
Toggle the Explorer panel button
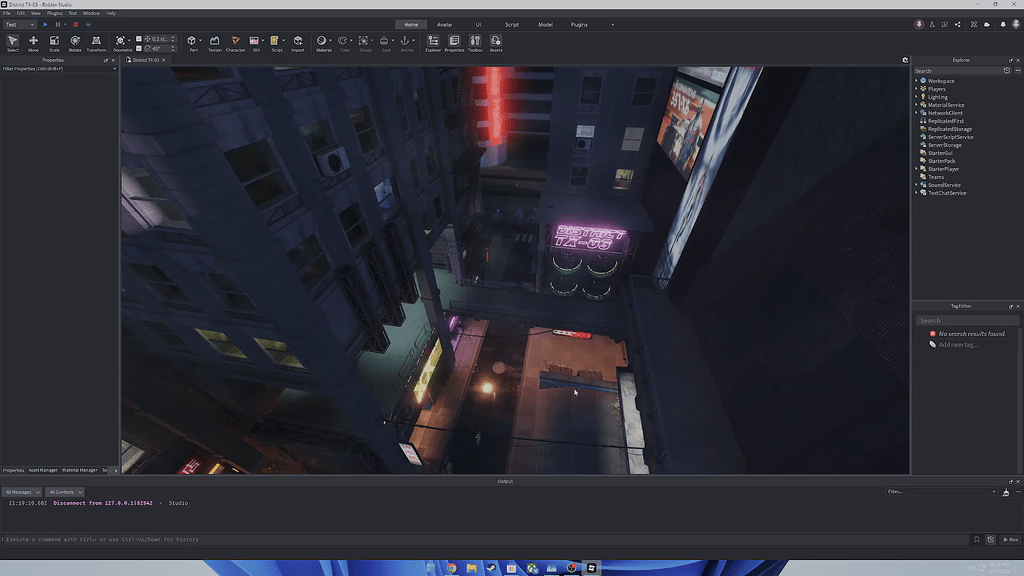(x=433, y=43)
